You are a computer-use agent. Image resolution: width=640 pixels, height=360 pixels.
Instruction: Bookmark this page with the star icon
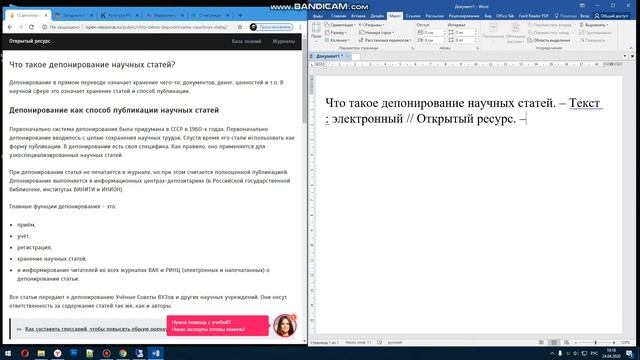240,27
